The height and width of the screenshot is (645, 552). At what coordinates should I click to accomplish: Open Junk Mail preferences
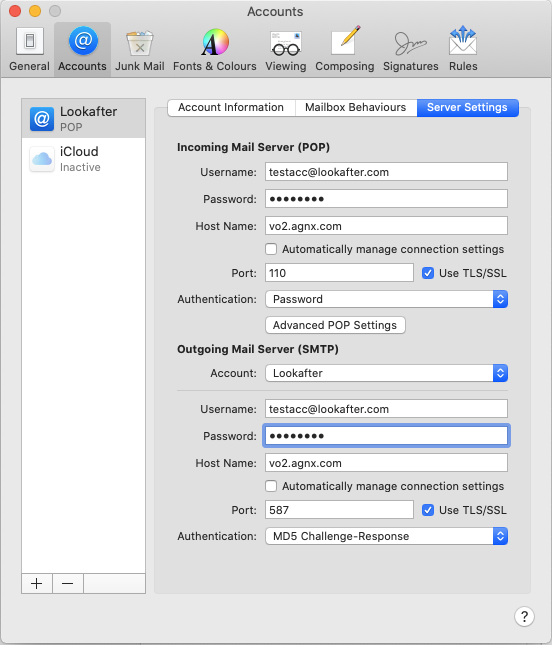coord(139,50)
